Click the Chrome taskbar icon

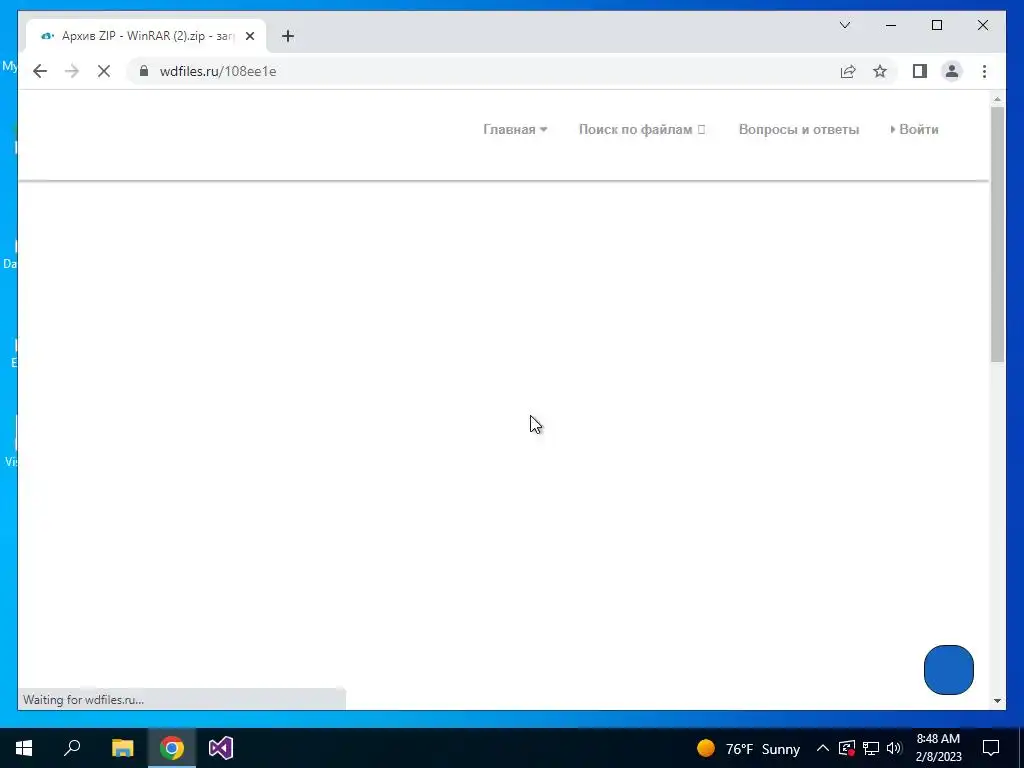click(172, 748)
